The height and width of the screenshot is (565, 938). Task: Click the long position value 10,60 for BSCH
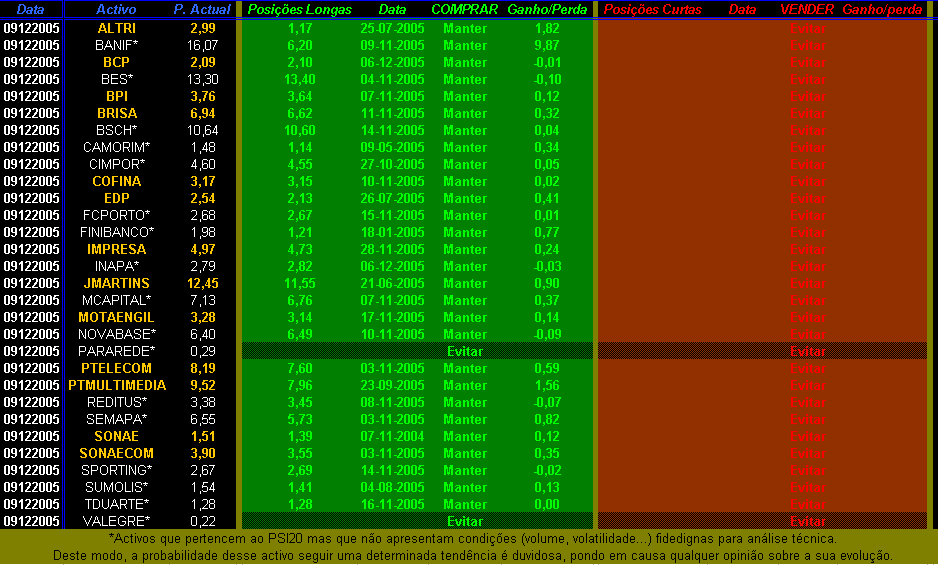click(300, 130)
